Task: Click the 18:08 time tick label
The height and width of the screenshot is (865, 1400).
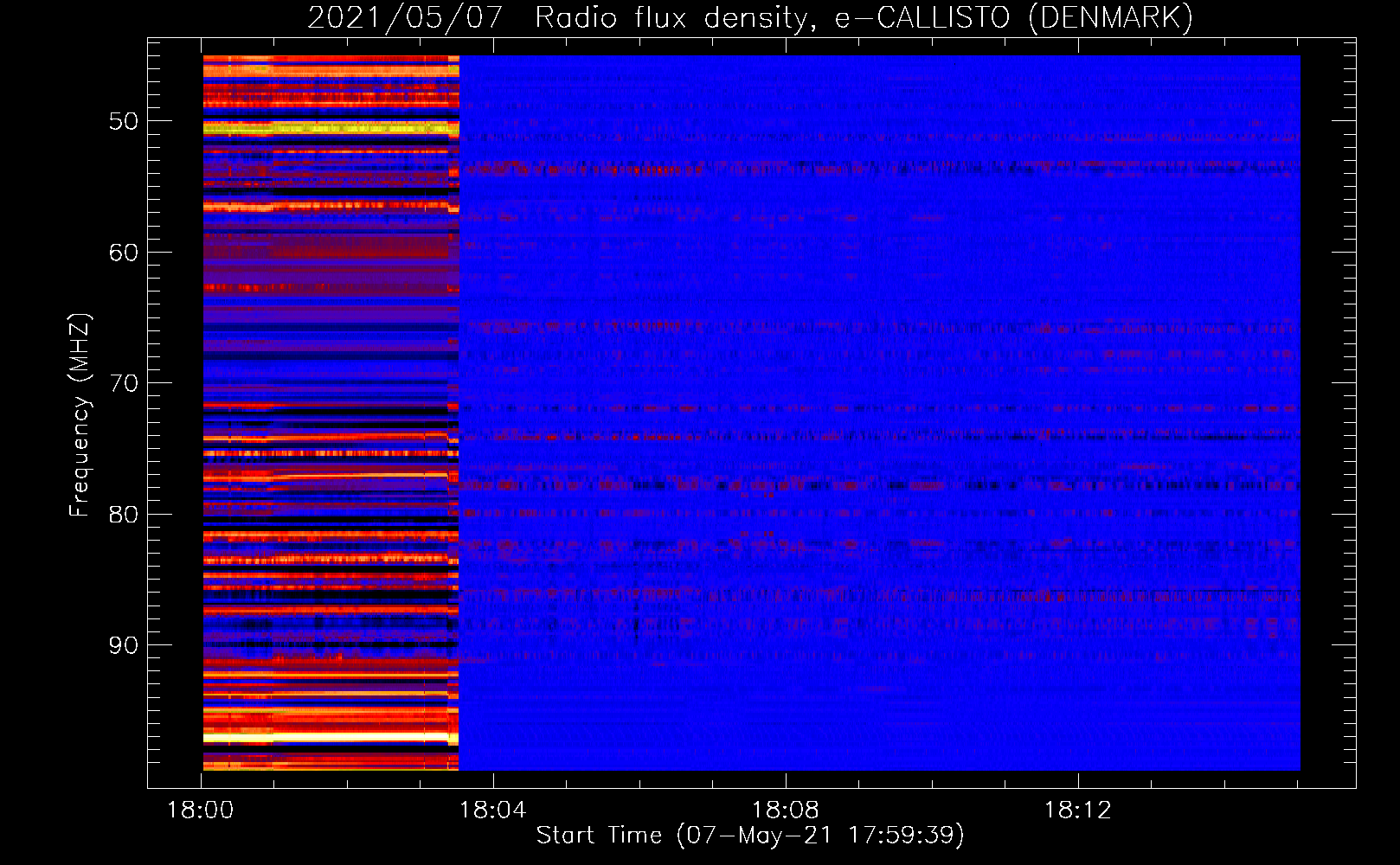Action: coord(785,811)
